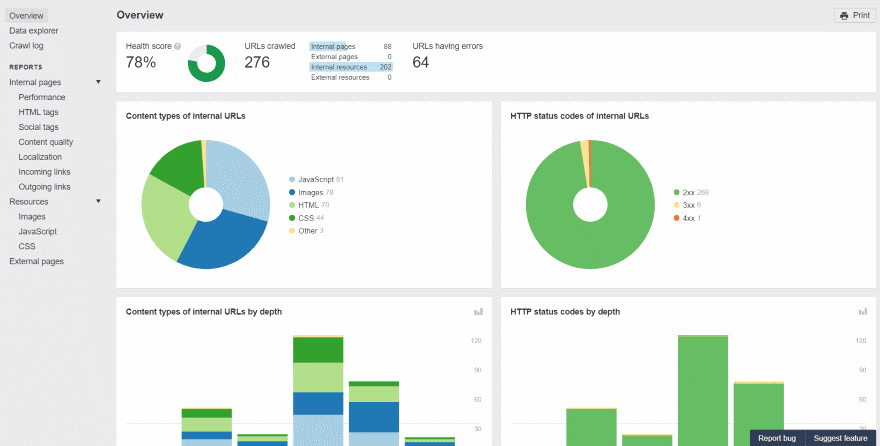Click the Report bug button
The image size is (880, 446).
[x=776, y=438]
